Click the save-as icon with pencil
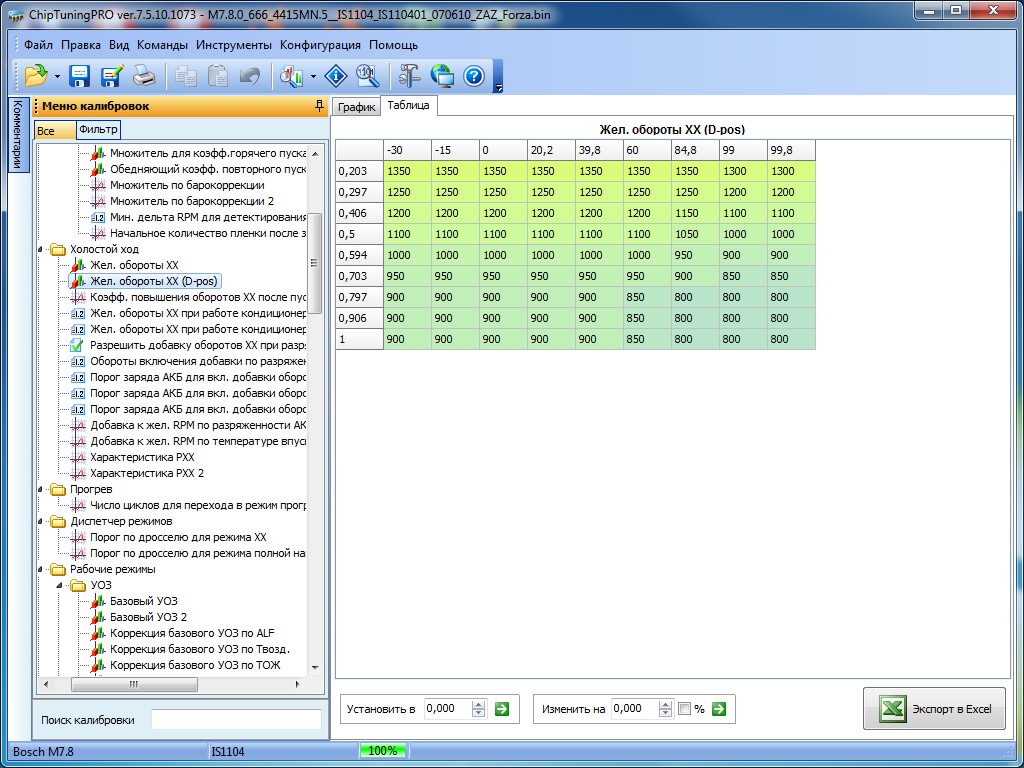The height and width of the screenshot is (768, 1024). (112, 75)
